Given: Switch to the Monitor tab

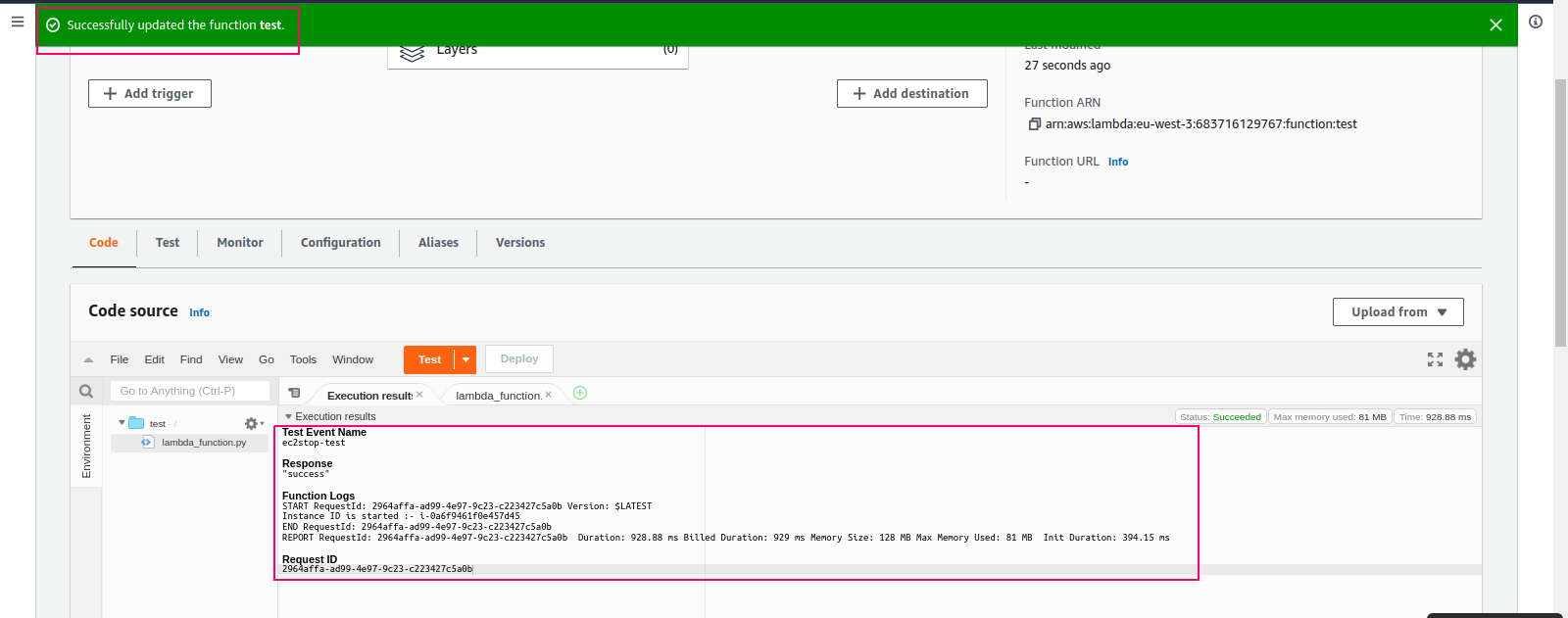Looking at the screenshot, I should coord(240,243).
